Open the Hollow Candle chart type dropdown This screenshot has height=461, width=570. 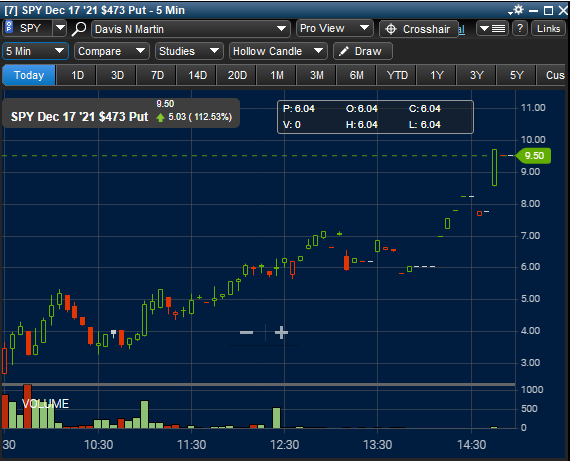278,51
